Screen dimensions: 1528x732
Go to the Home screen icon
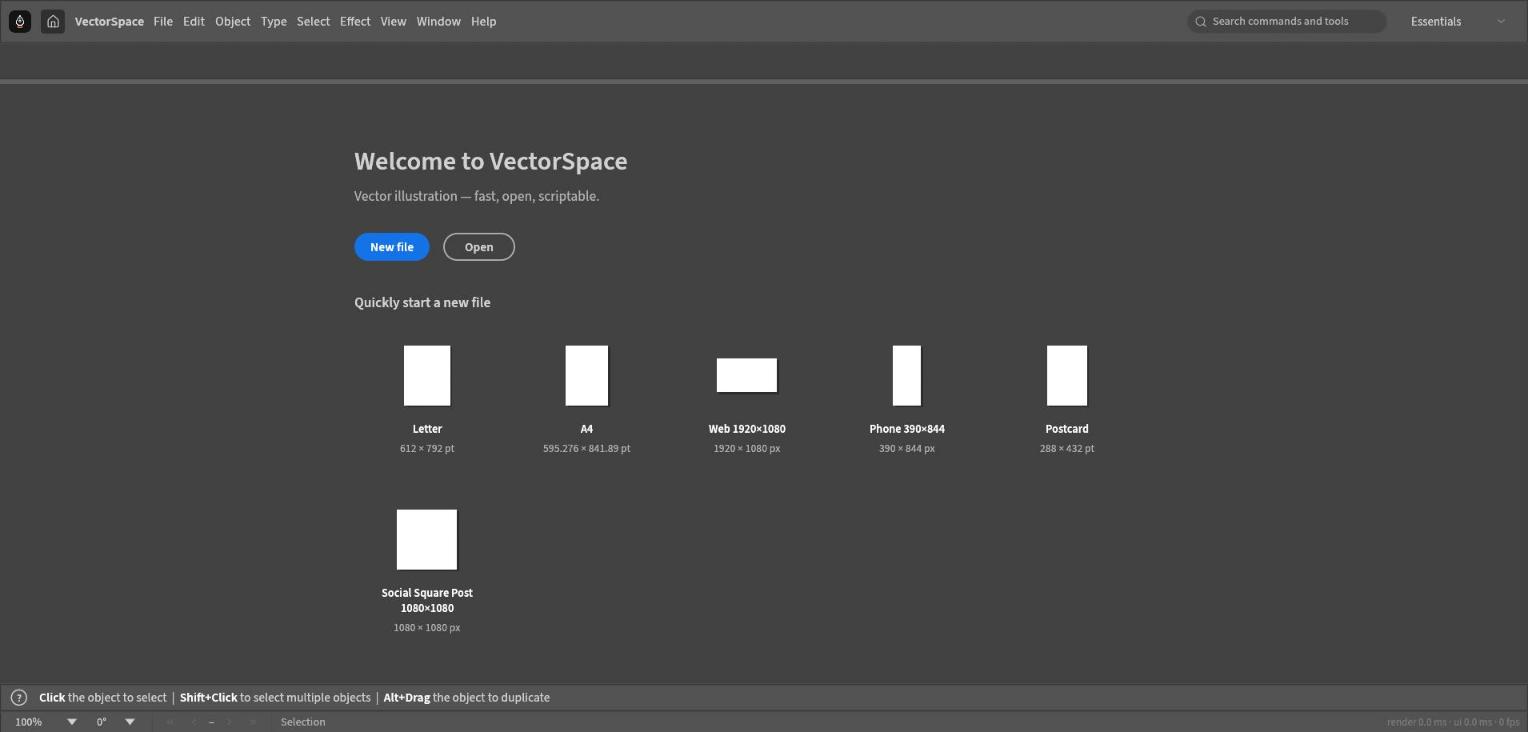pos(53,21)
